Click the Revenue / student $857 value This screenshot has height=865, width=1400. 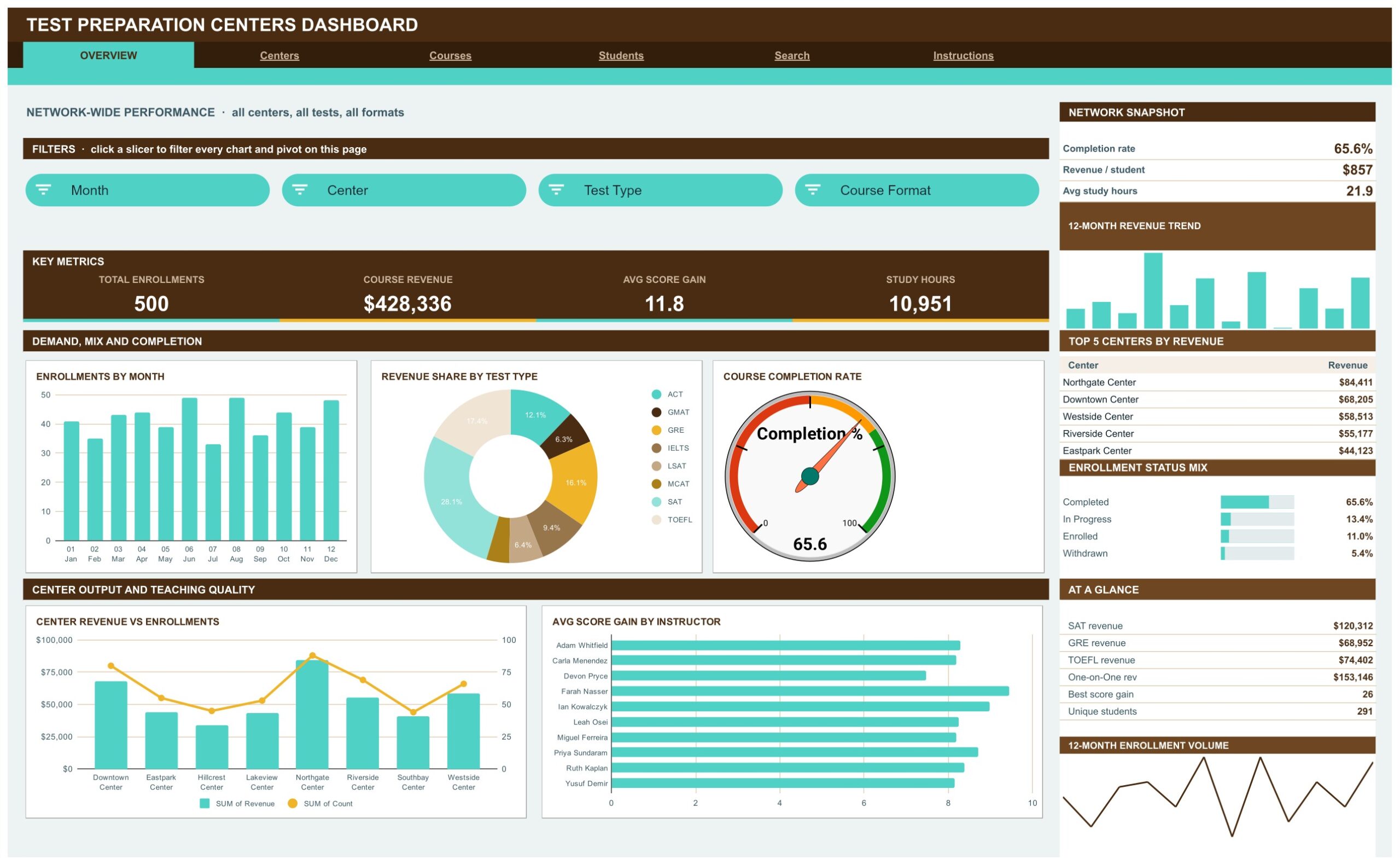[x=1357, y=170]
